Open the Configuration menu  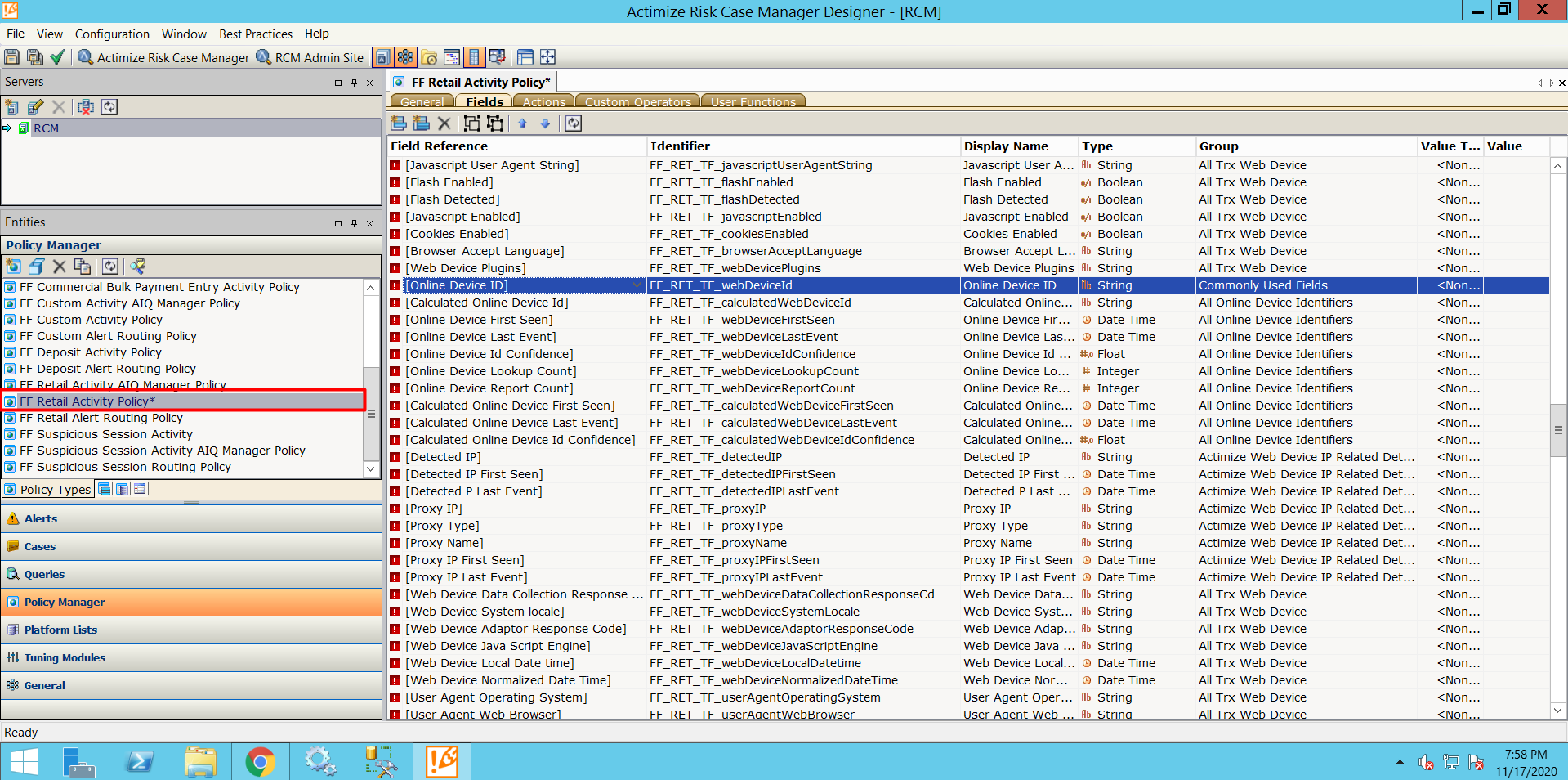tap(112, 34)
